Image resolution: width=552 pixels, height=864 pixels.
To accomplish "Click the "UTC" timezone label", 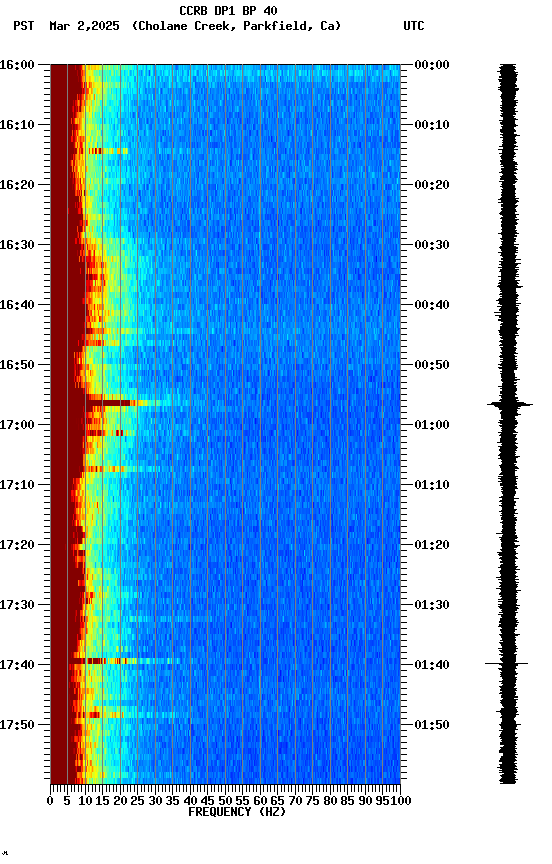I will (414, 26).
